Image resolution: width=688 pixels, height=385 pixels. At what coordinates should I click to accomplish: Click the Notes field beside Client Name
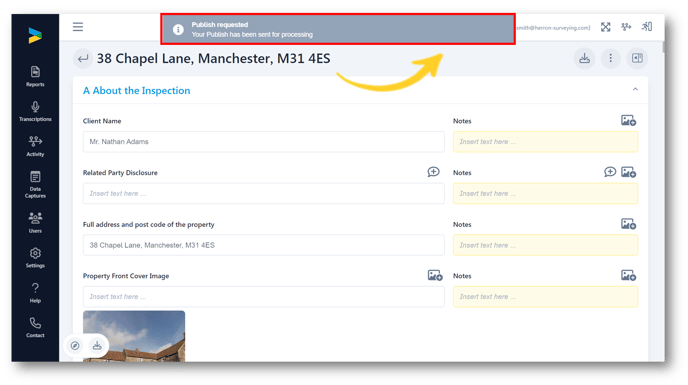click(x=545, y=142)
